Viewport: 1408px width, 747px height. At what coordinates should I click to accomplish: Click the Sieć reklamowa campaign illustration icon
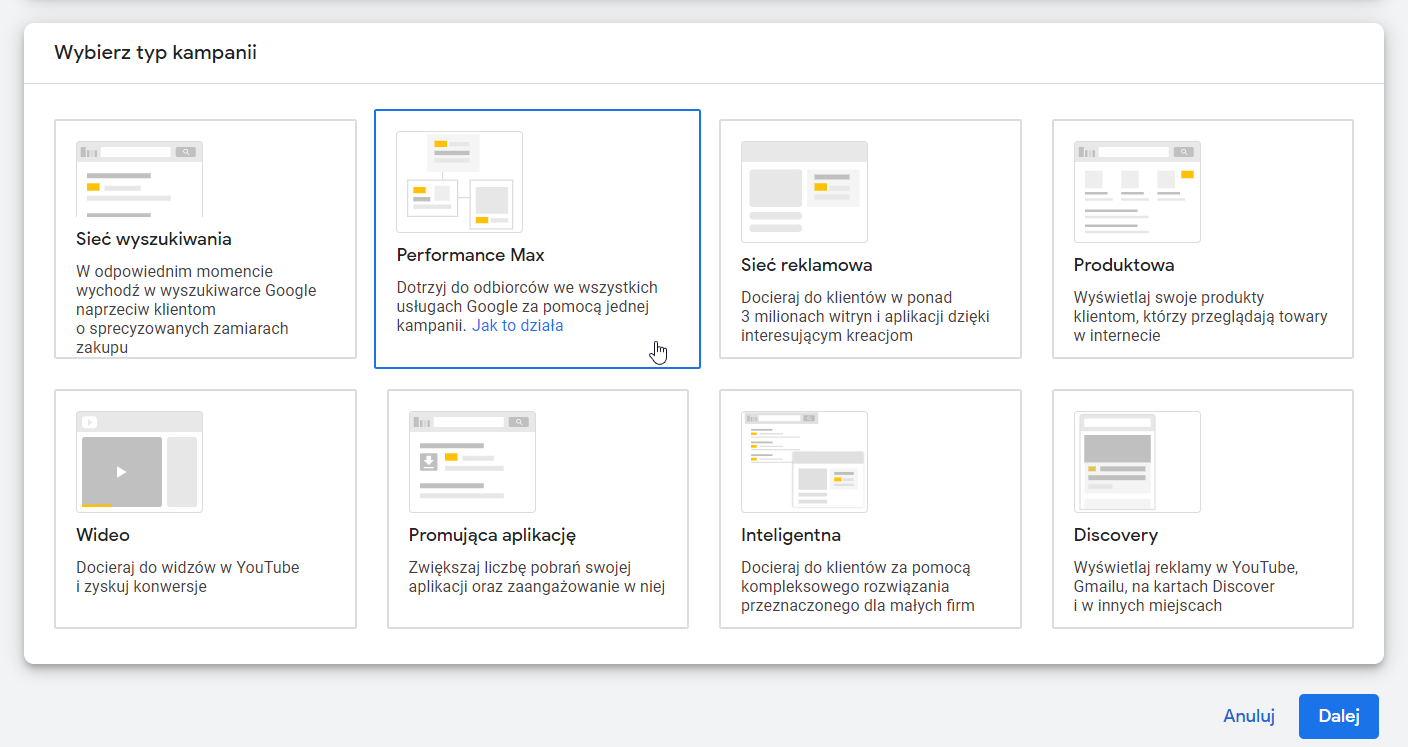point(804,192)
